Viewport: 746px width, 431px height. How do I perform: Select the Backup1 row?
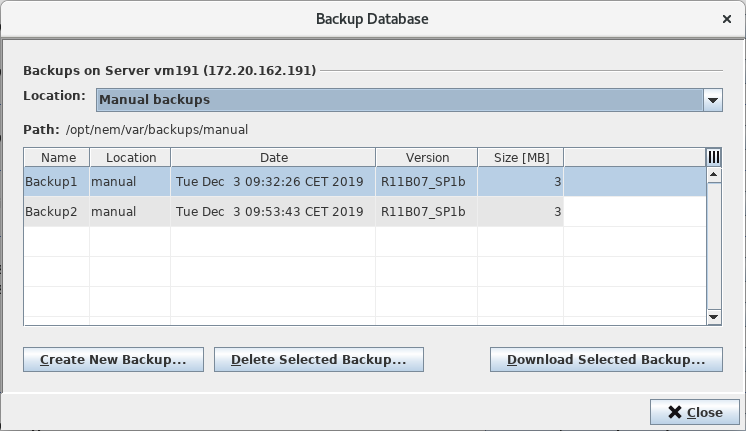(x=51, y=182)
